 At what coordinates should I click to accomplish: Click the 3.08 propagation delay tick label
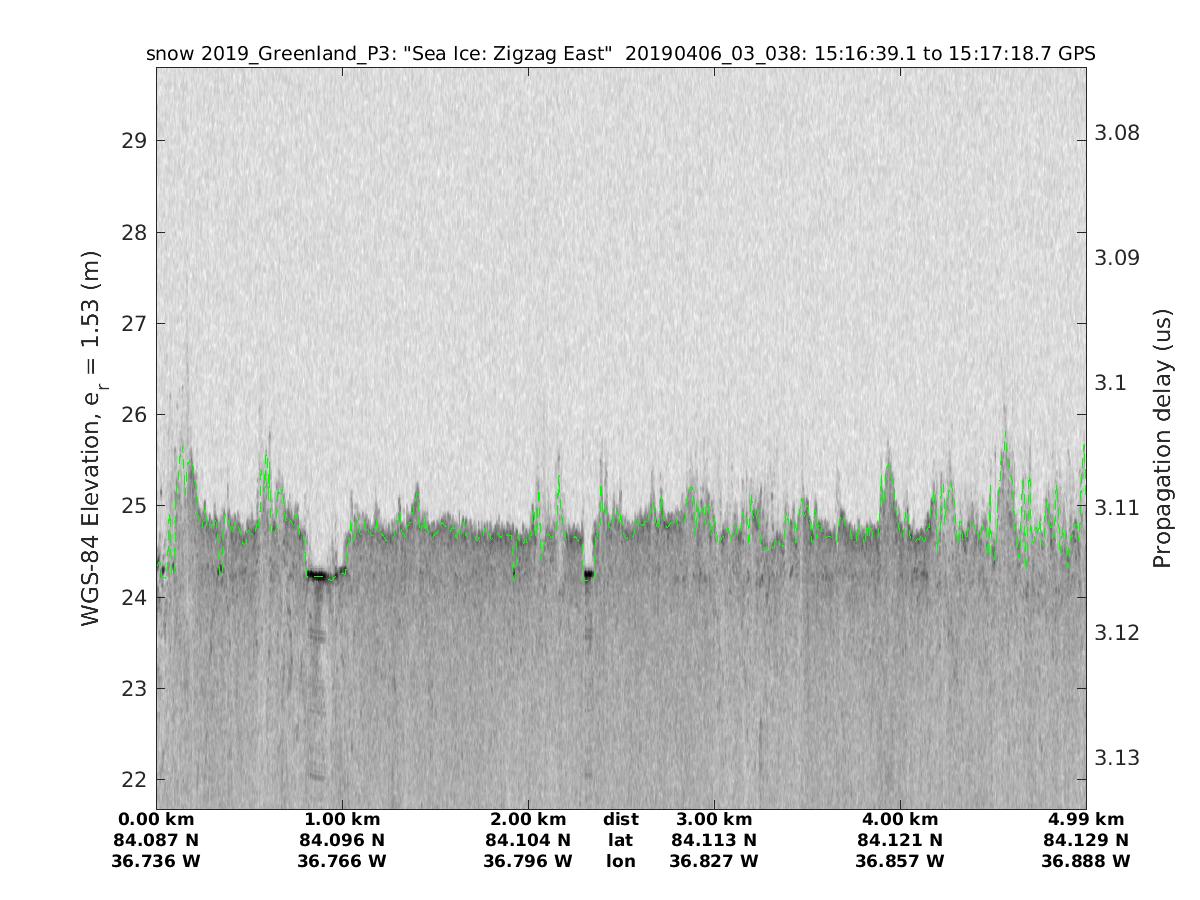1117,134
